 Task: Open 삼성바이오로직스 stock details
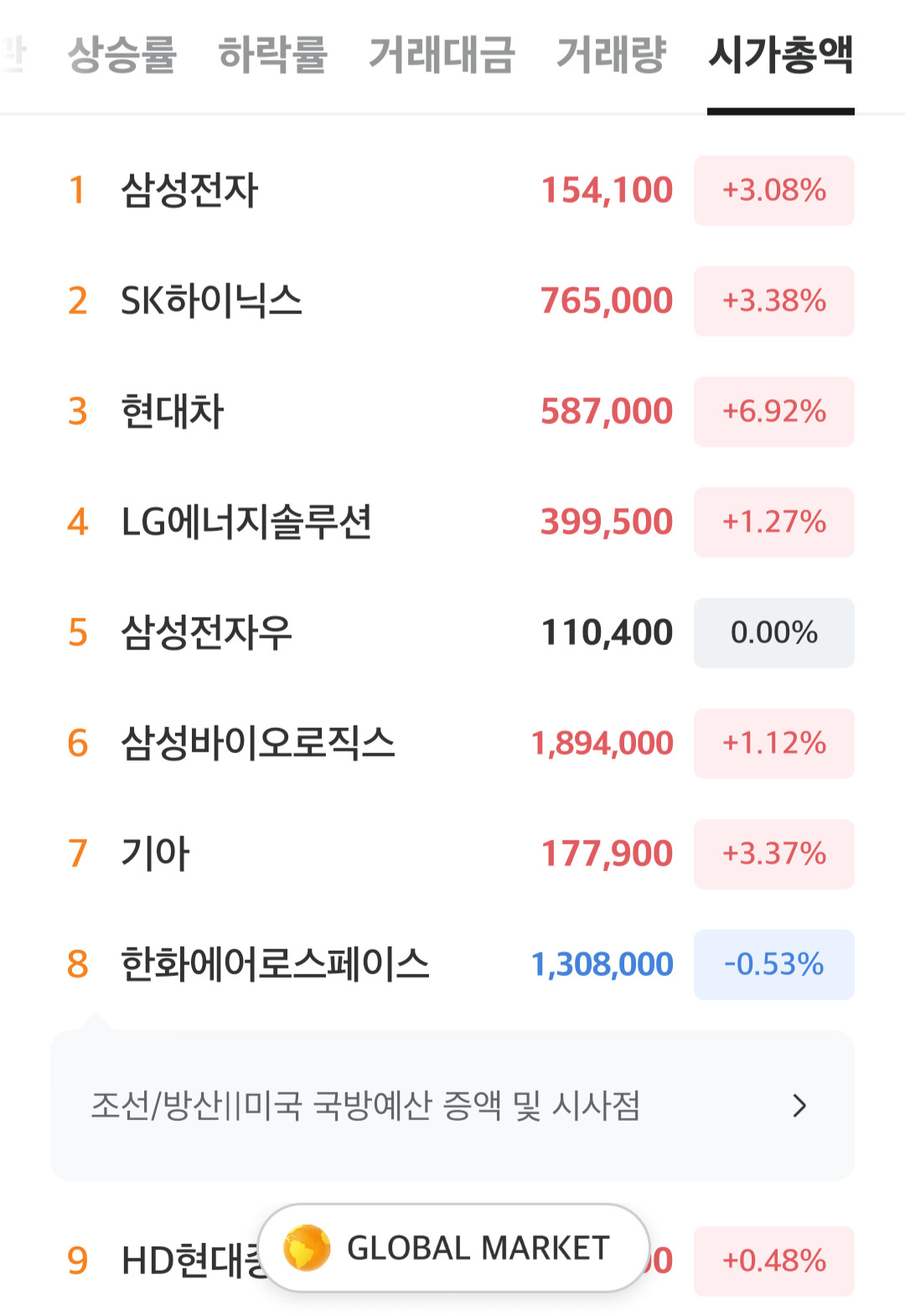pyautogui.click(x=258, y=743)
